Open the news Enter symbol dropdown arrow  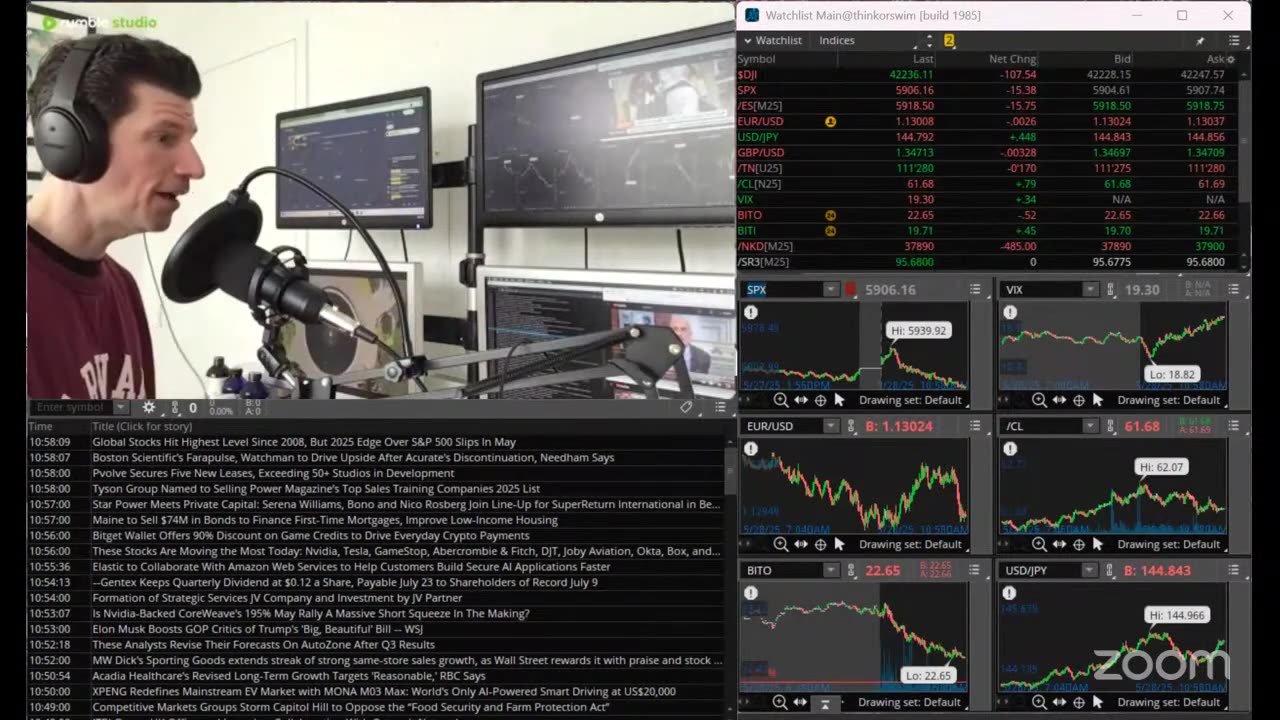(121, 408)
